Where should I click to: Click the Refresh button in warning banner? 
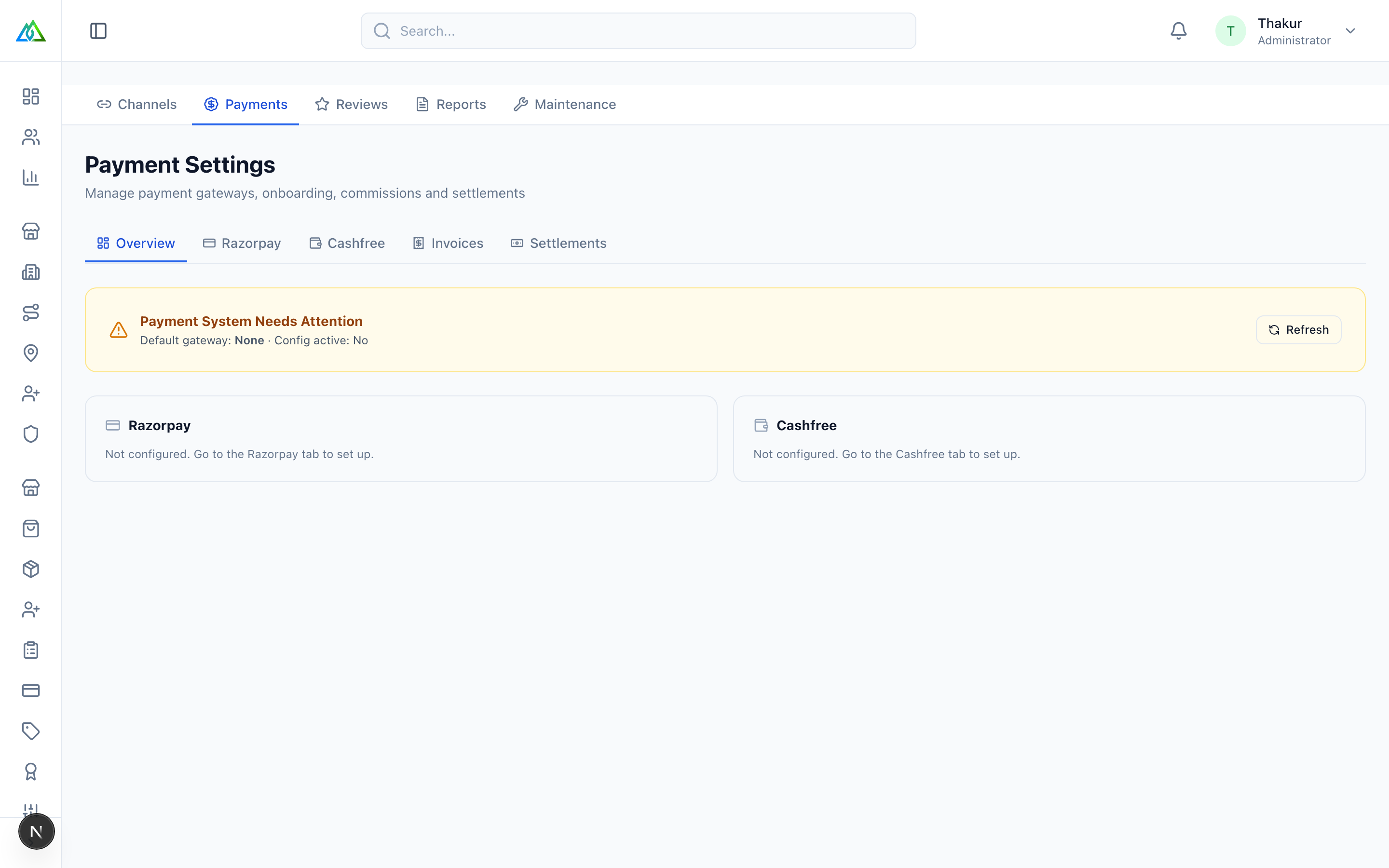[x=1298, y=330]
